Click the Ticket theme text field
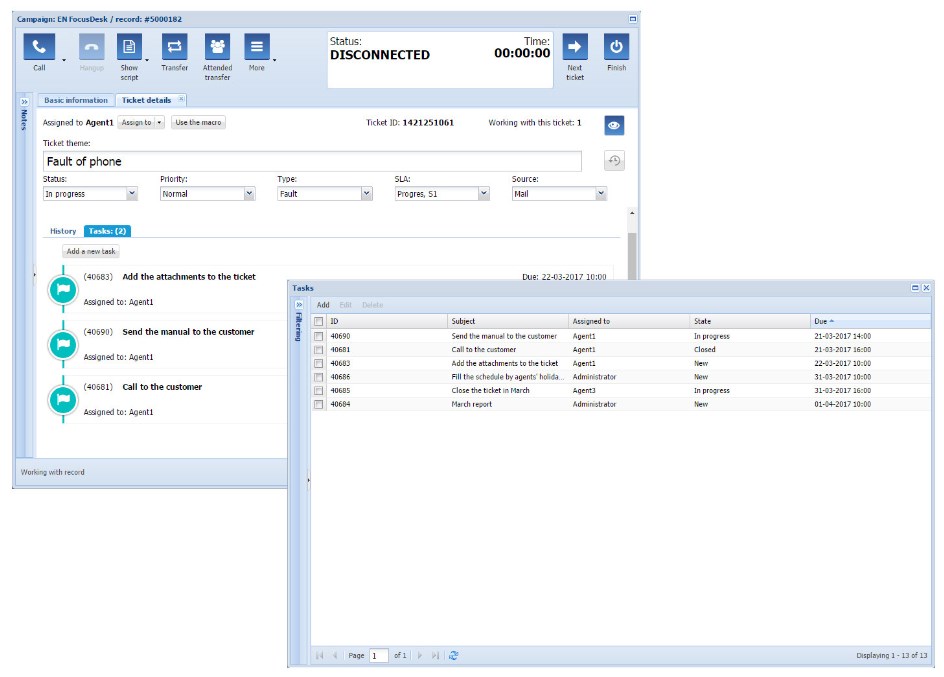Image resolution: width=944 pixels, height=677 pixels. [312, 161]
